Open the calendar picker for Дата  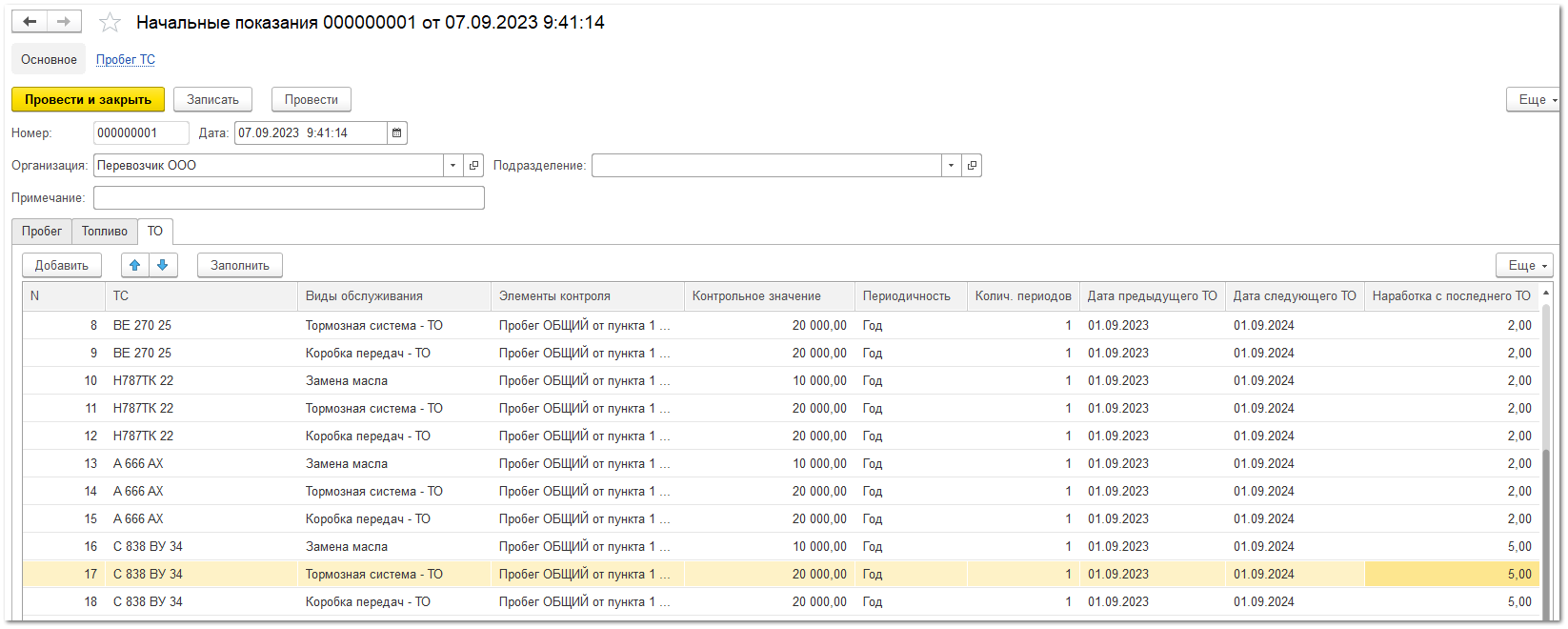397,133
